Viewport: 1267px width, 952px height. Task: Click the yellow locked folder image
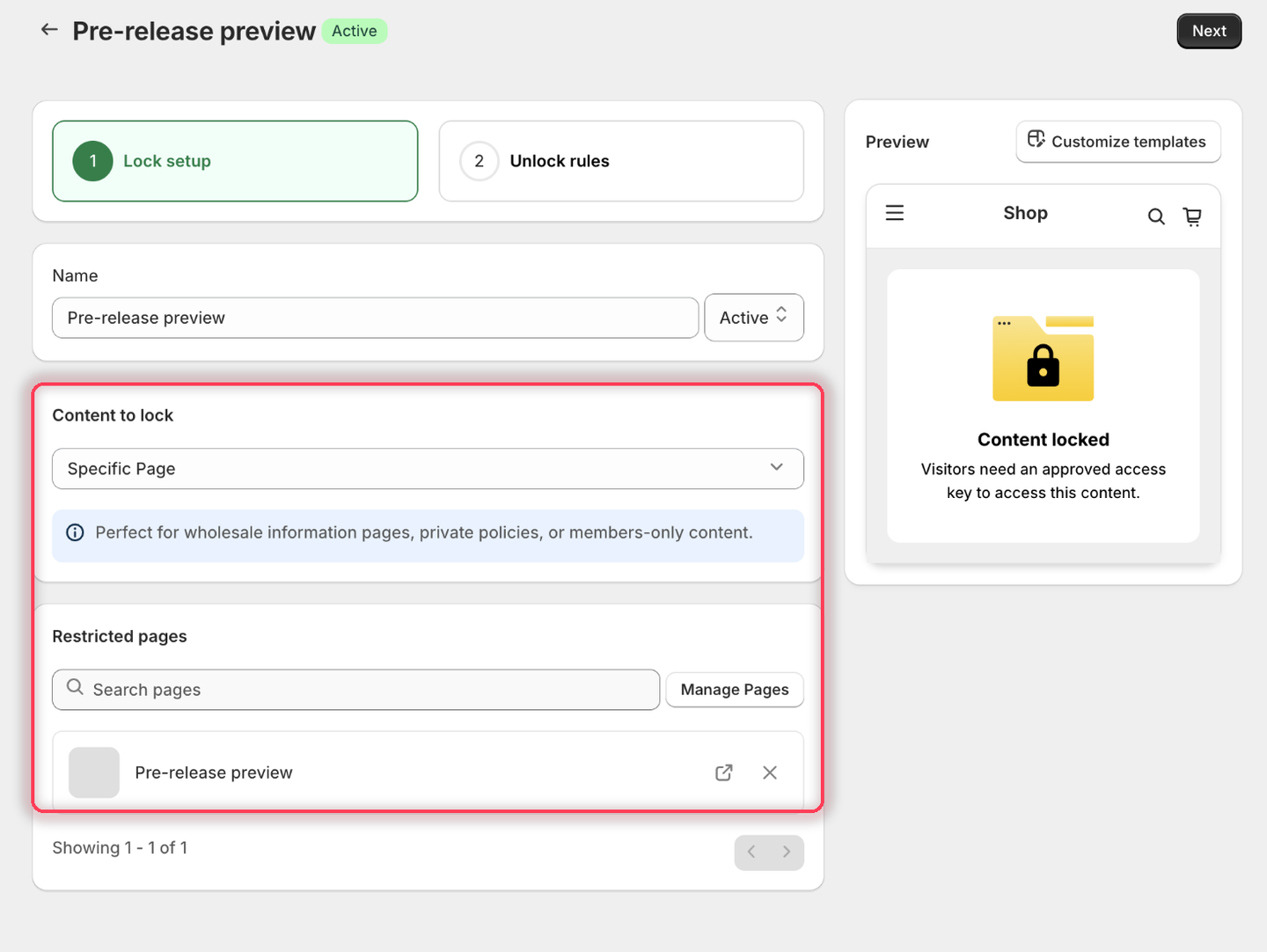click(1044, 358)
